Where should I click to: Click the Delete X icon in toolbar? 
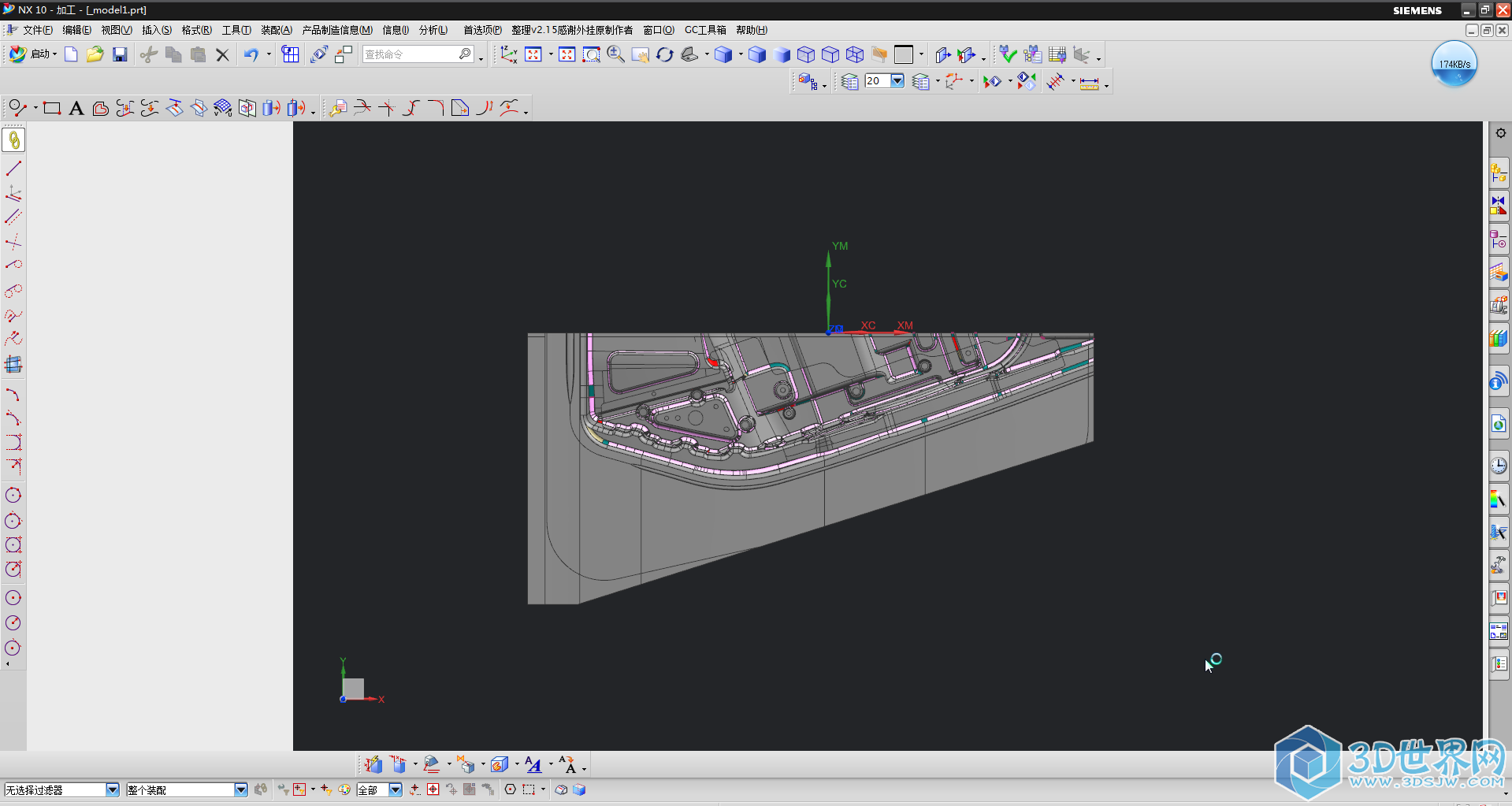[x=222, y=54]
